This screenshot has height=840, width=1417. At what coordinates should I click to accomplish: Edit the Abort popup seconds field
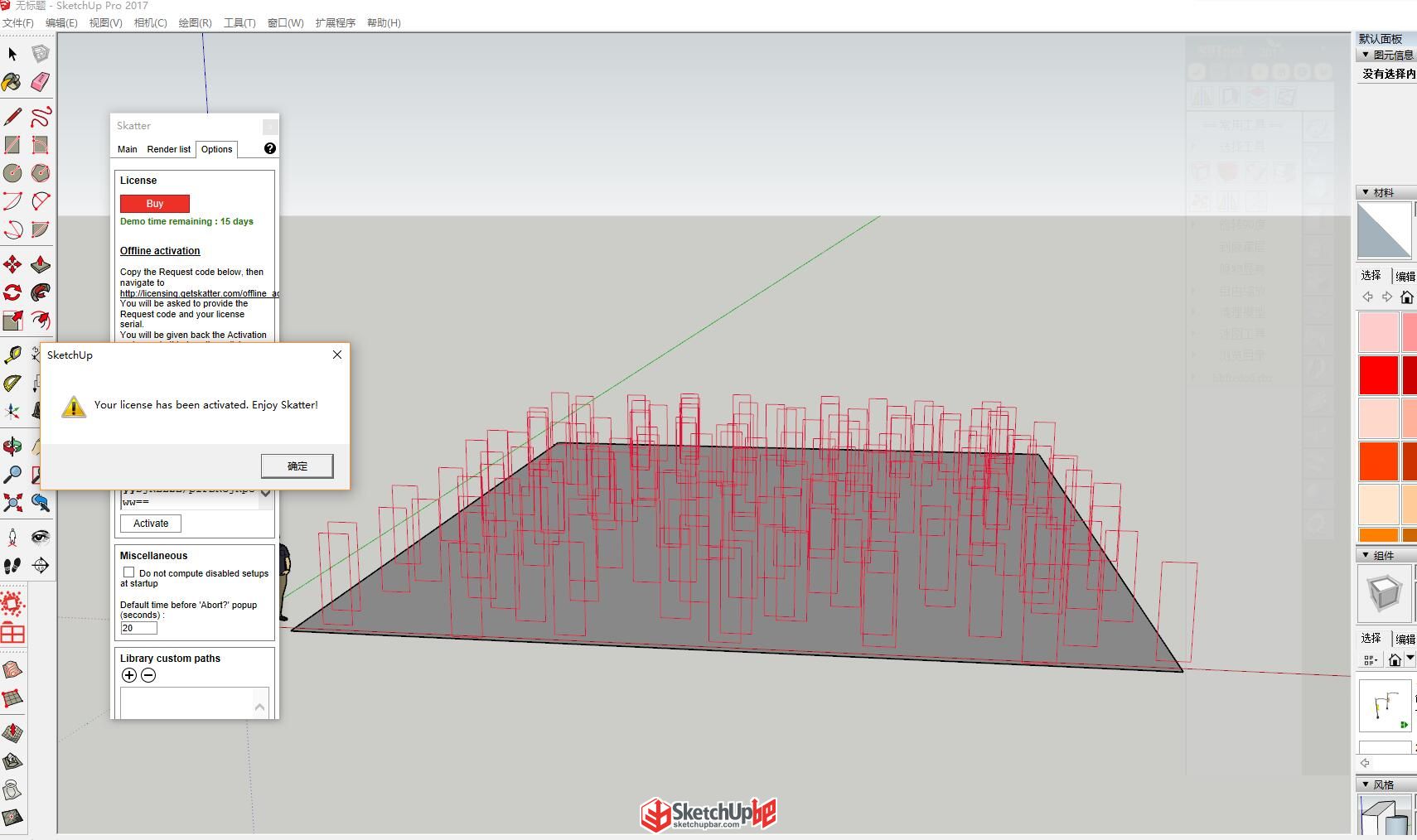138,628
